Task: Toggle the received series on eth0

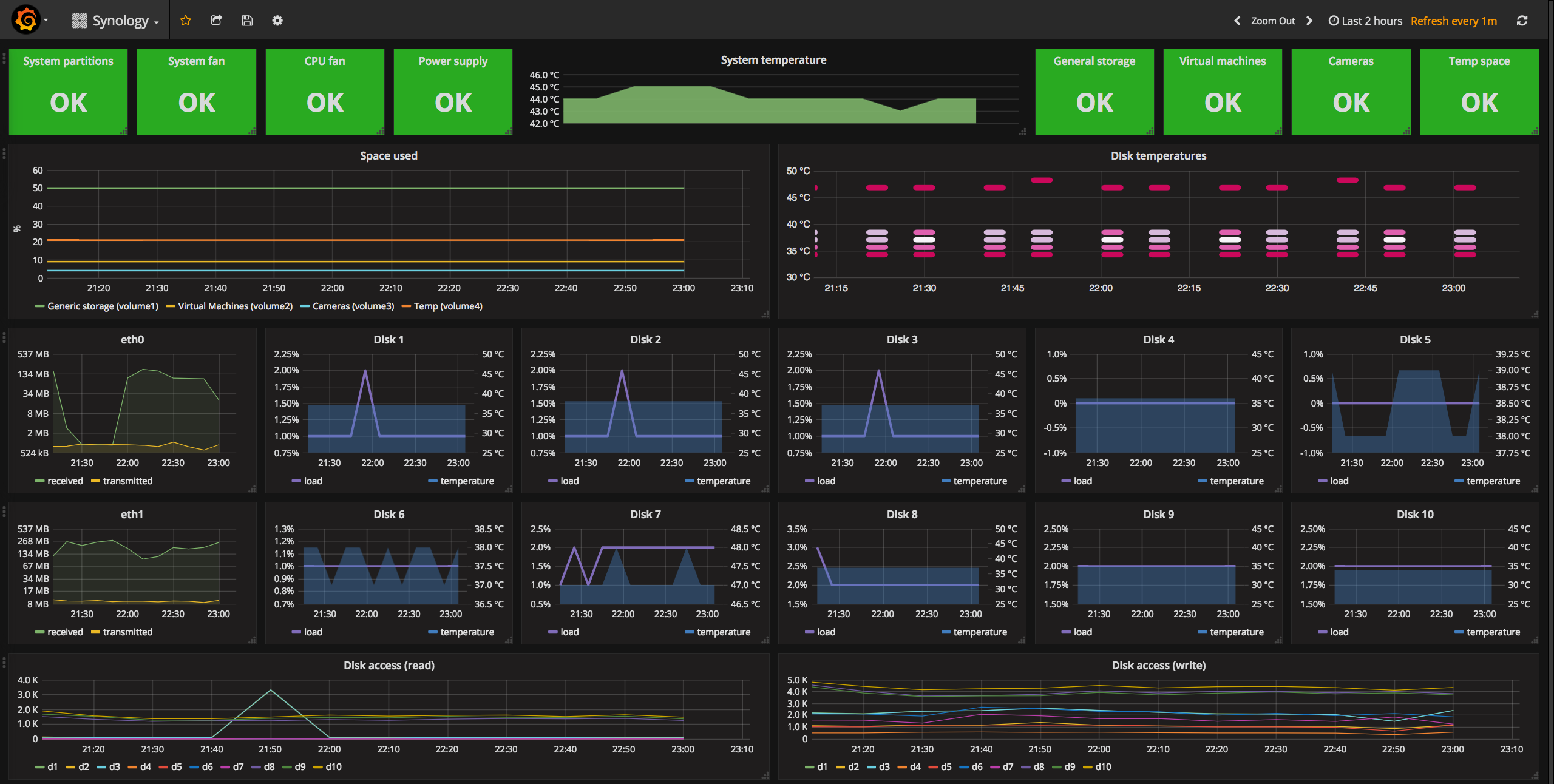Action: (x=64, y=481)
